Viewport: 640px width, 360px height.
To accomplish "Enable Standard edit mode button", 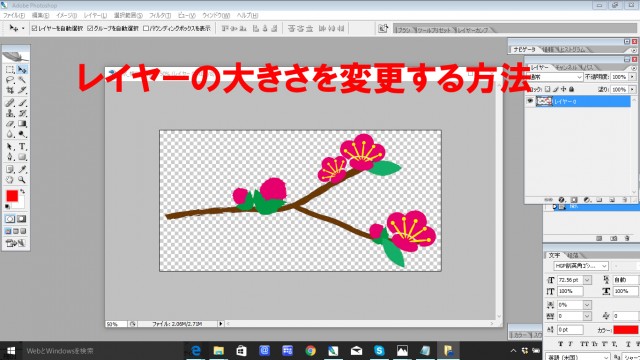I will pyautogui.click(x=10, y=219).
